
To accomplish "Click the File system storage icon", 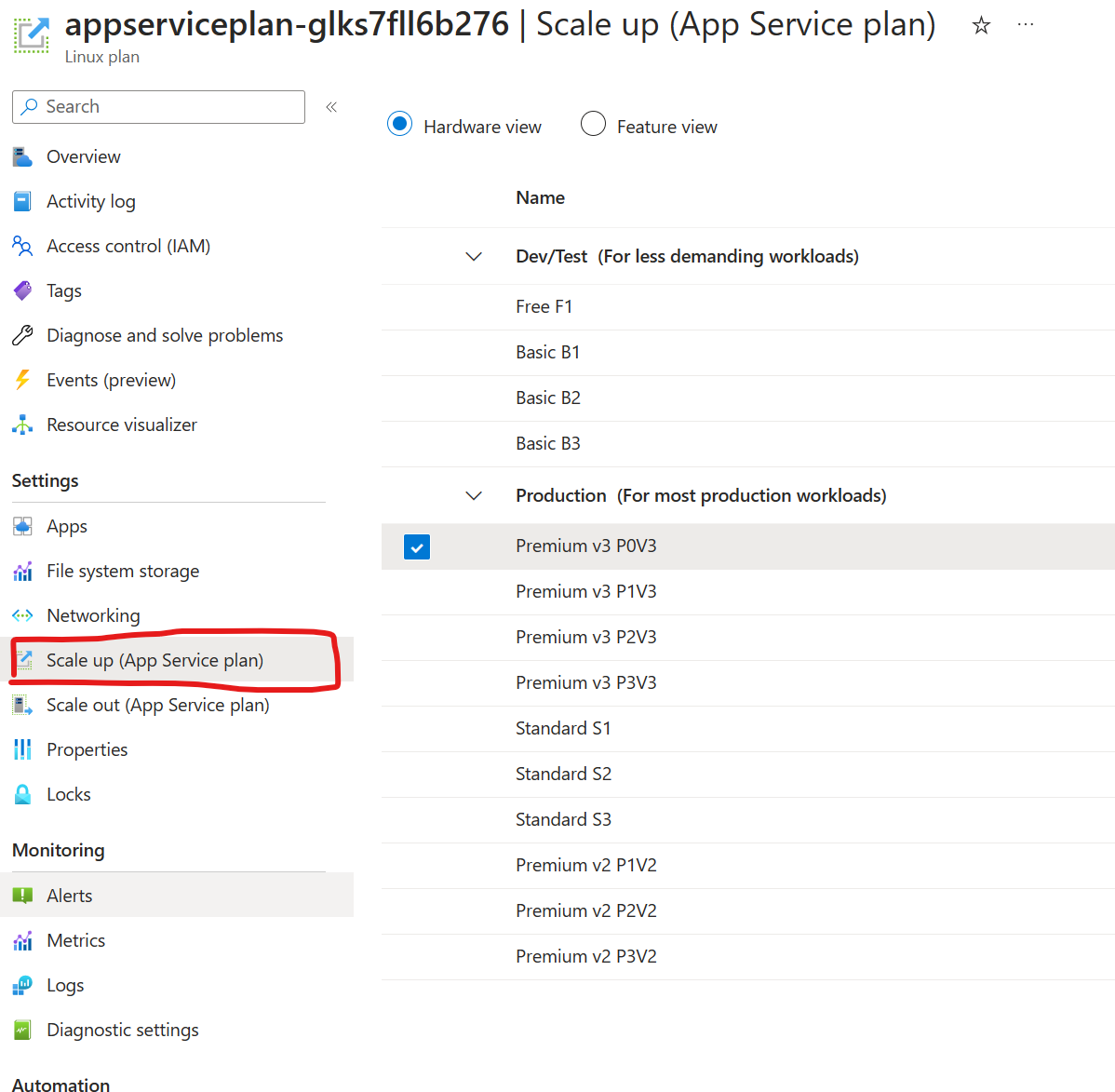I will pyautogui.click(x=22, y=572).
